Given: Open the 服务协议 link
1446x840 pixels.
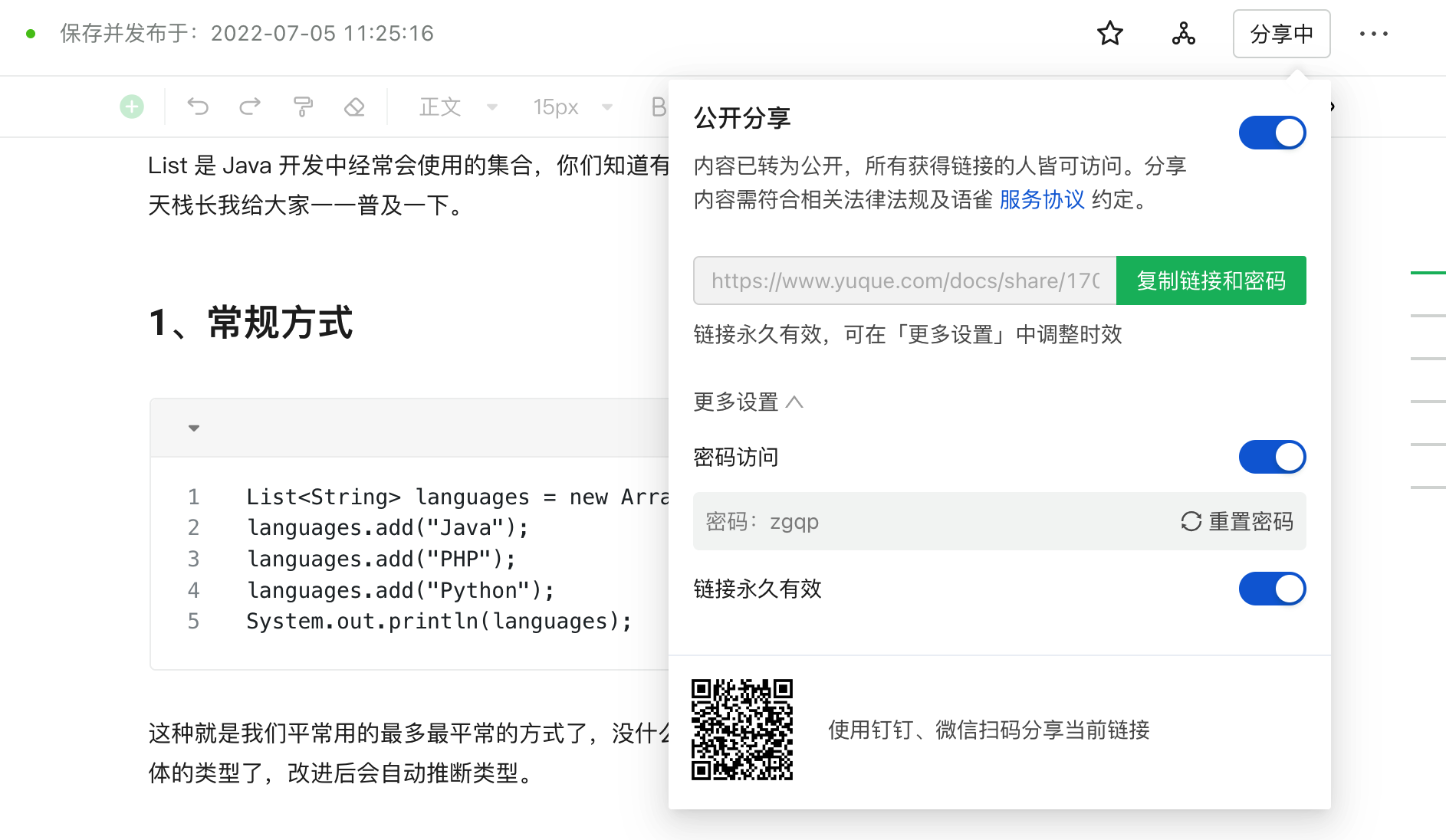Looking at the screenshot, I should tap(1042, 200).
